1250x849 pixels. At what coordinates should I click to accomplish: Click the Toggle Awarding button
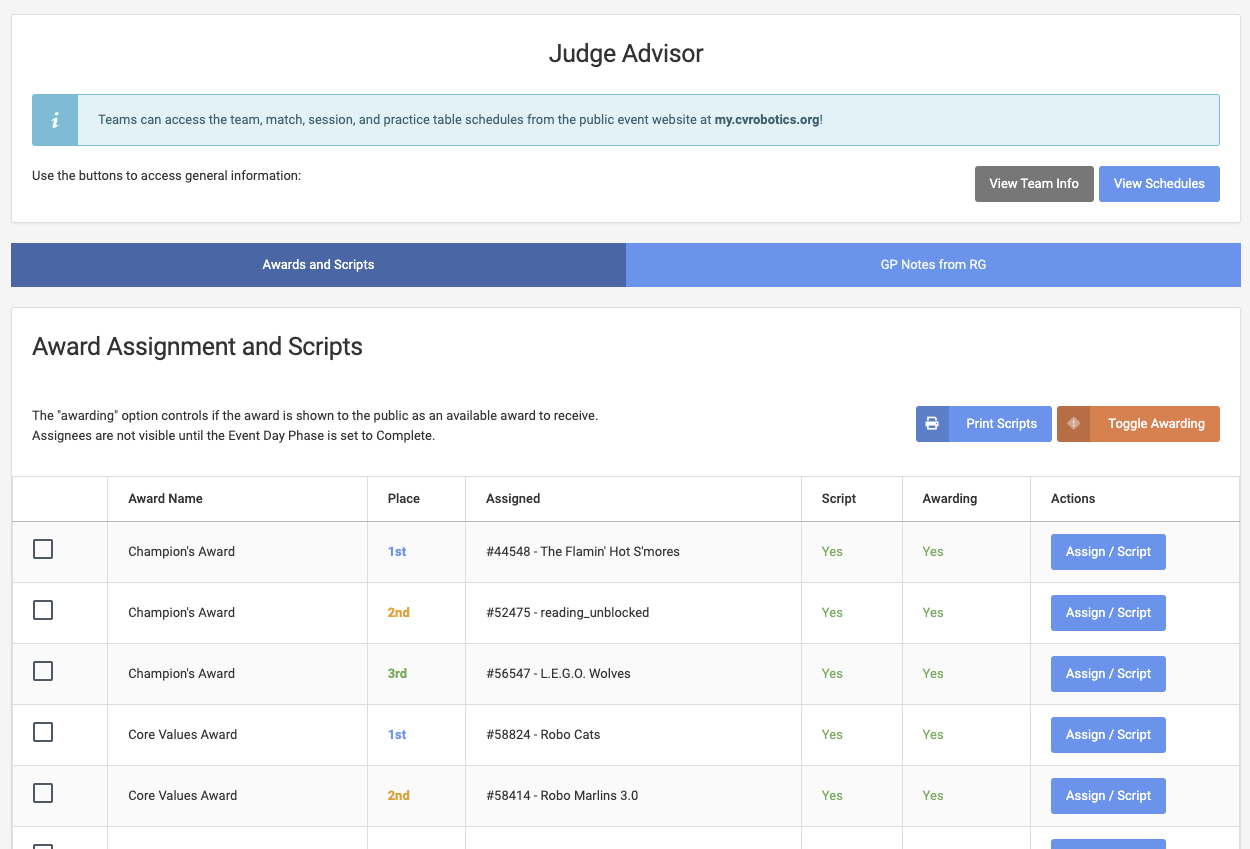1155,424
